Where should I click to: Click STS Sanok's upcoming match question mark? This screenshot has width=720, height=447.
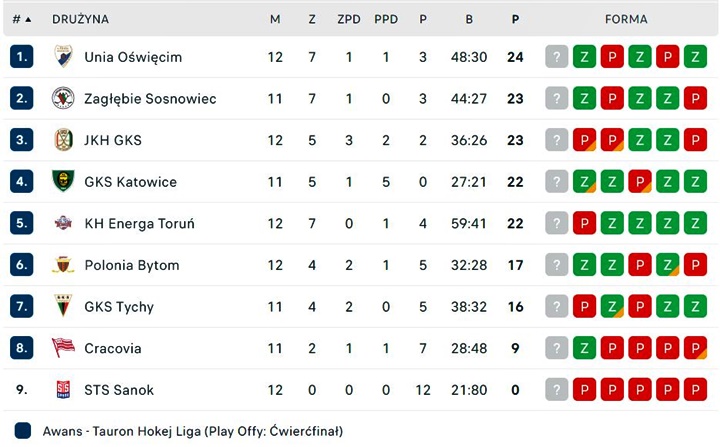point(556,390)
